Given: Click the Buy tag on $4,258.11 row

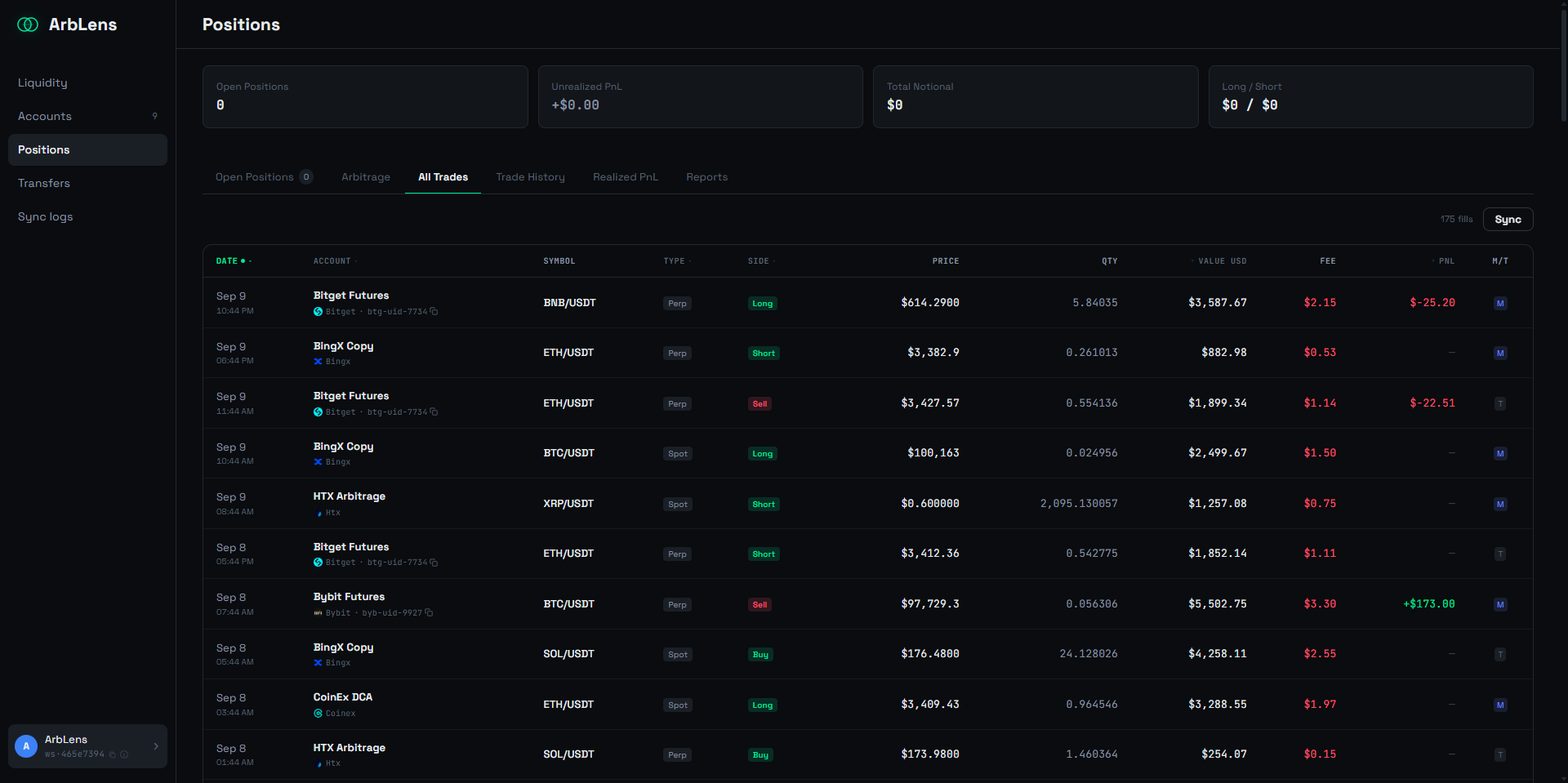Looking at the screenshot, I should 760,655.
